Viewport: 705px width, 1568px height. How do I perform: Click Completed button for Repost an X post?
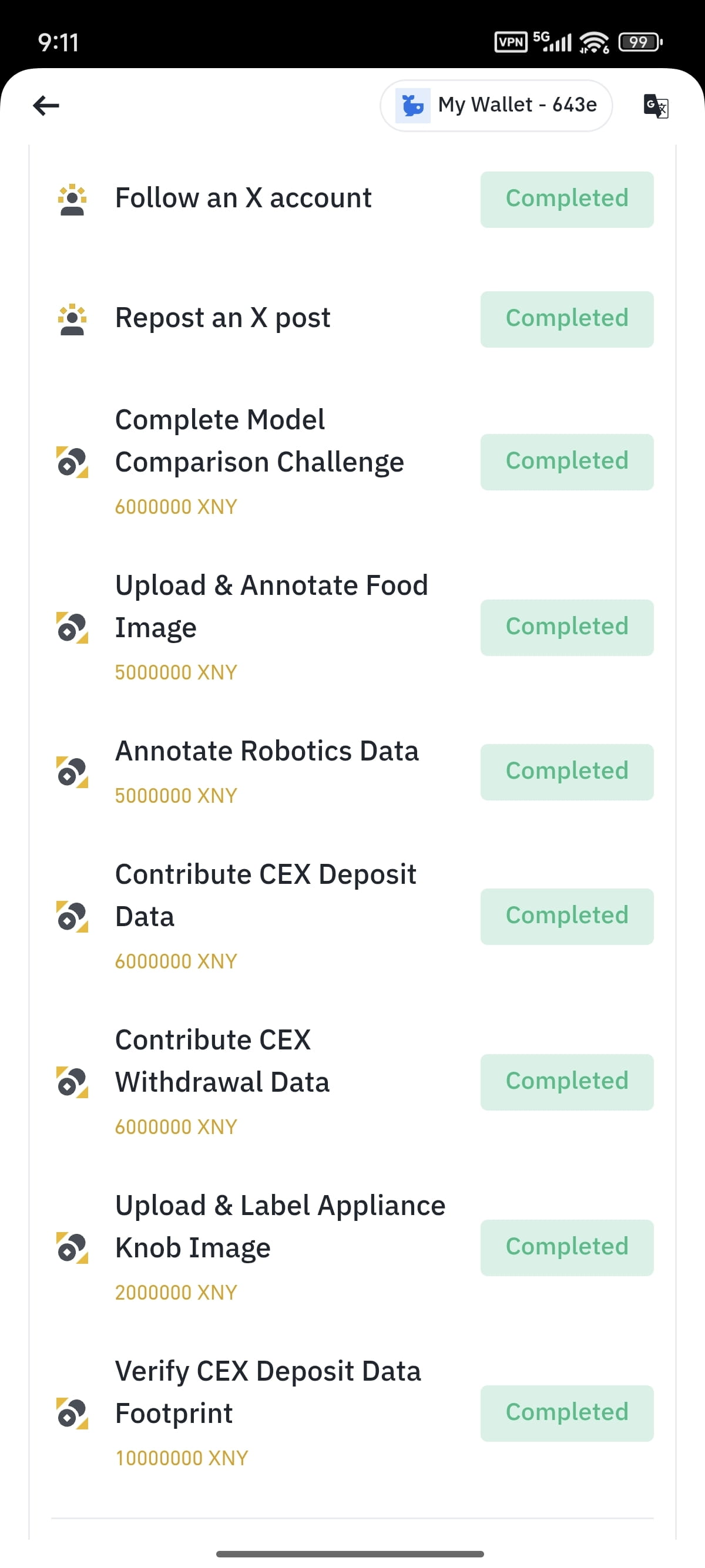pyautogui.click(x=567, y=319)
